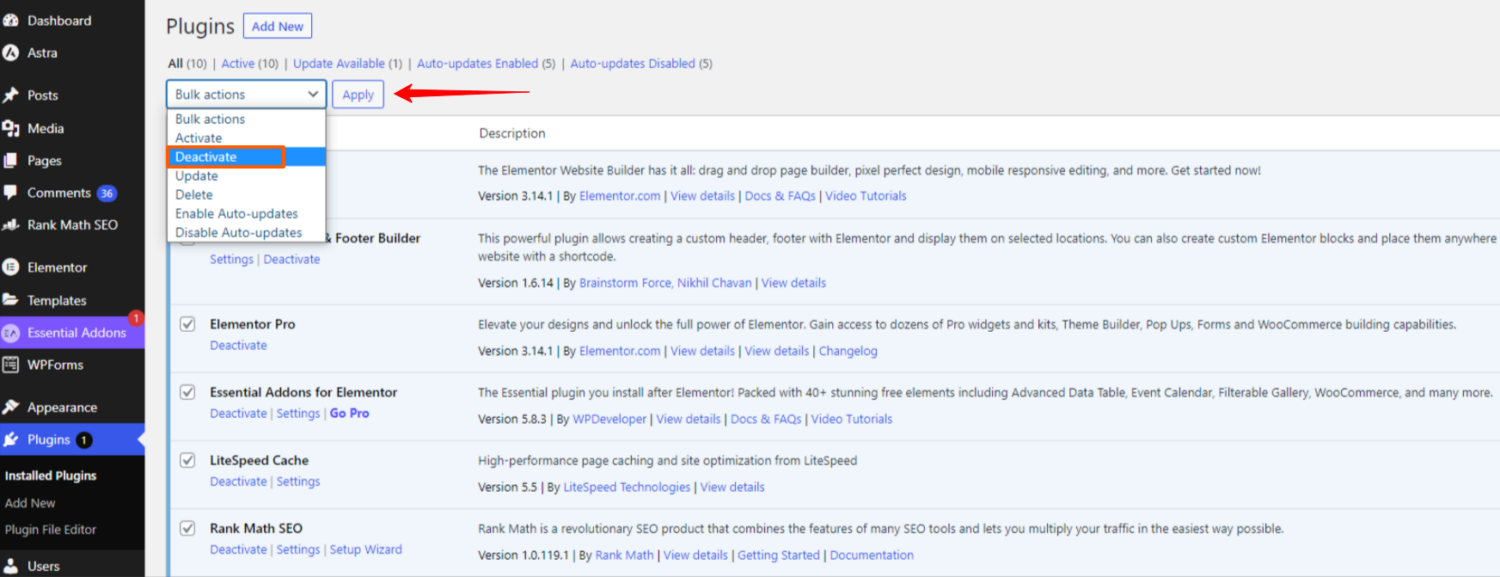Screen dimensions: 1500x577
Task: Open Add New submenu item in sidebar
Action: click(x=30, y=503)
